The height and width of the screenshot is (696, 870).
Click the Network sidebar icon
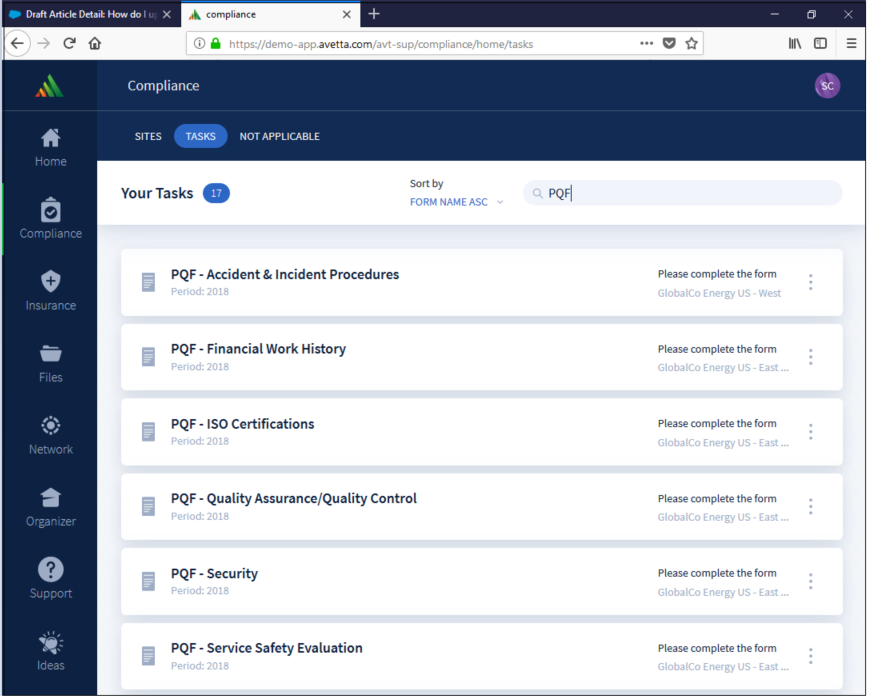coord(50,433)
